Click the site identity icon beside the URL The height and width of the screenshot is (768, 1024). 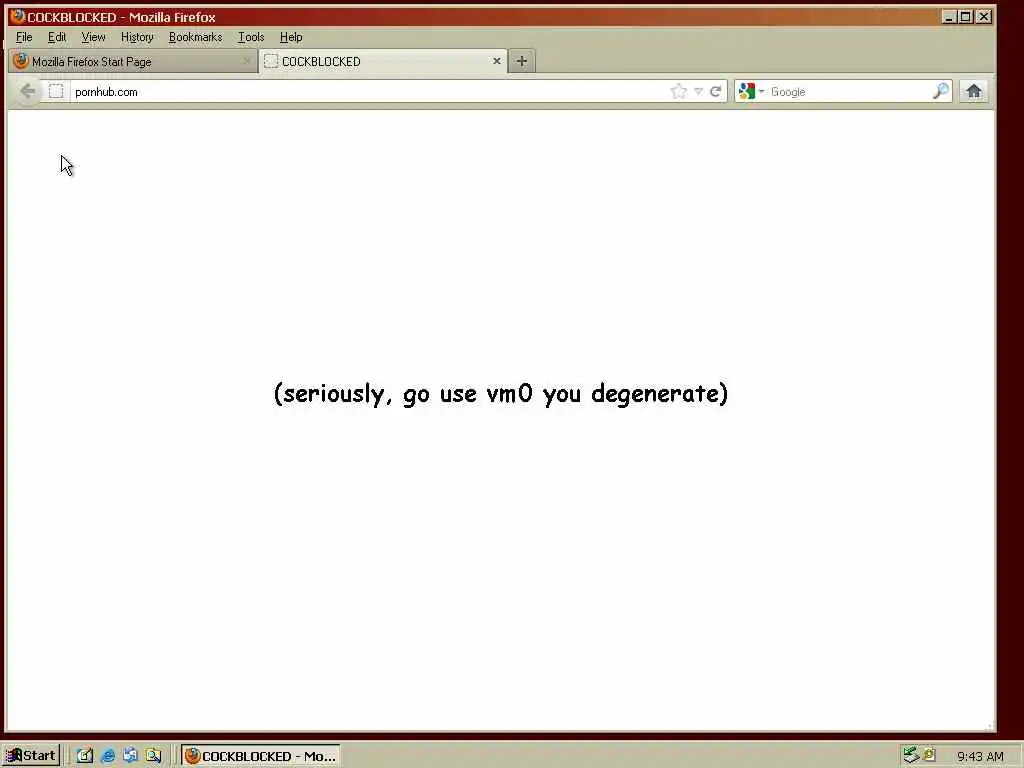click(56, 91)
